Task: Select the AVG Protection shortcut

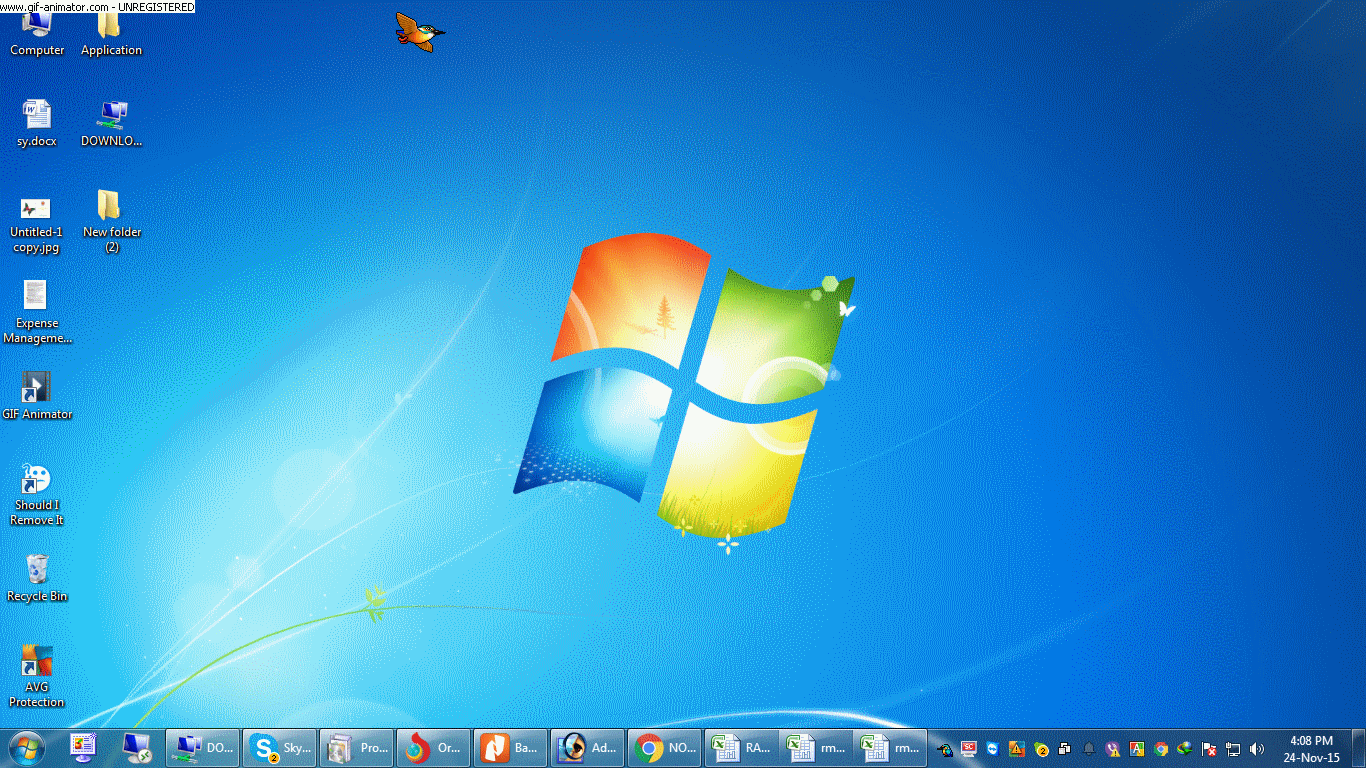Action: [37, 676]
